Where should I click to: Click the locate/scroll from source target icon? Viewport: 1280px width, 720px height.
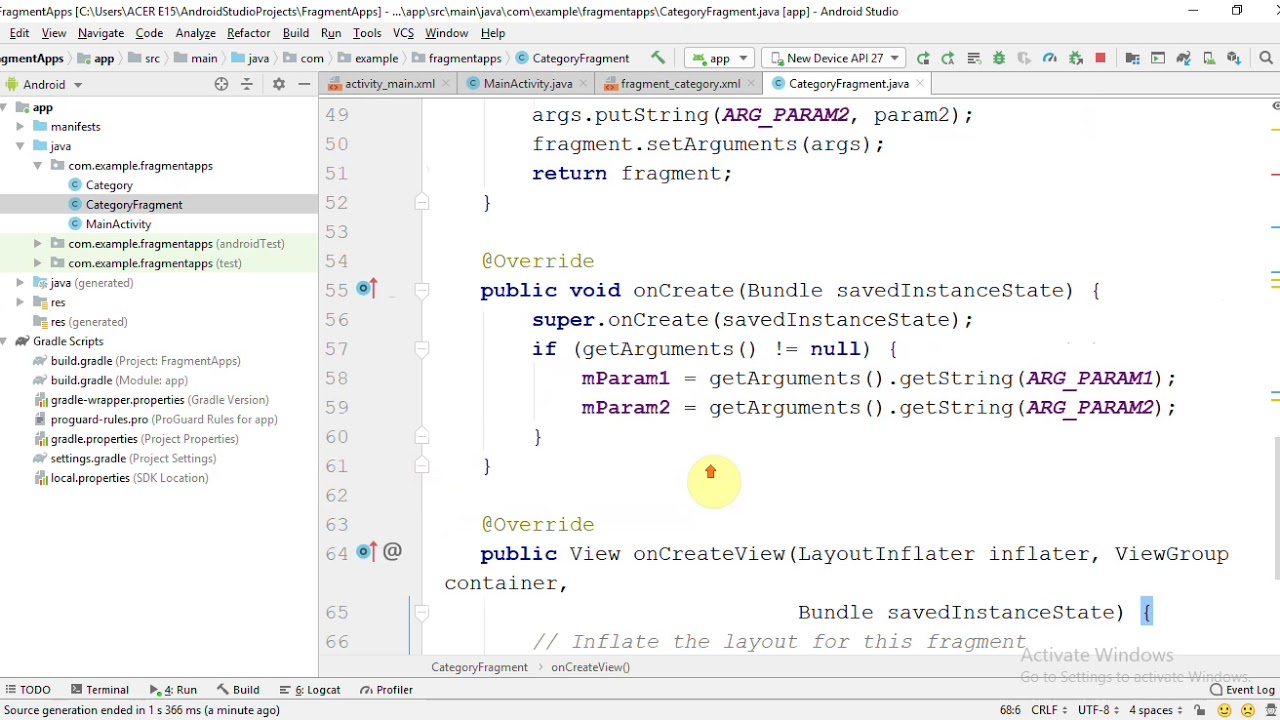point(221,84)
